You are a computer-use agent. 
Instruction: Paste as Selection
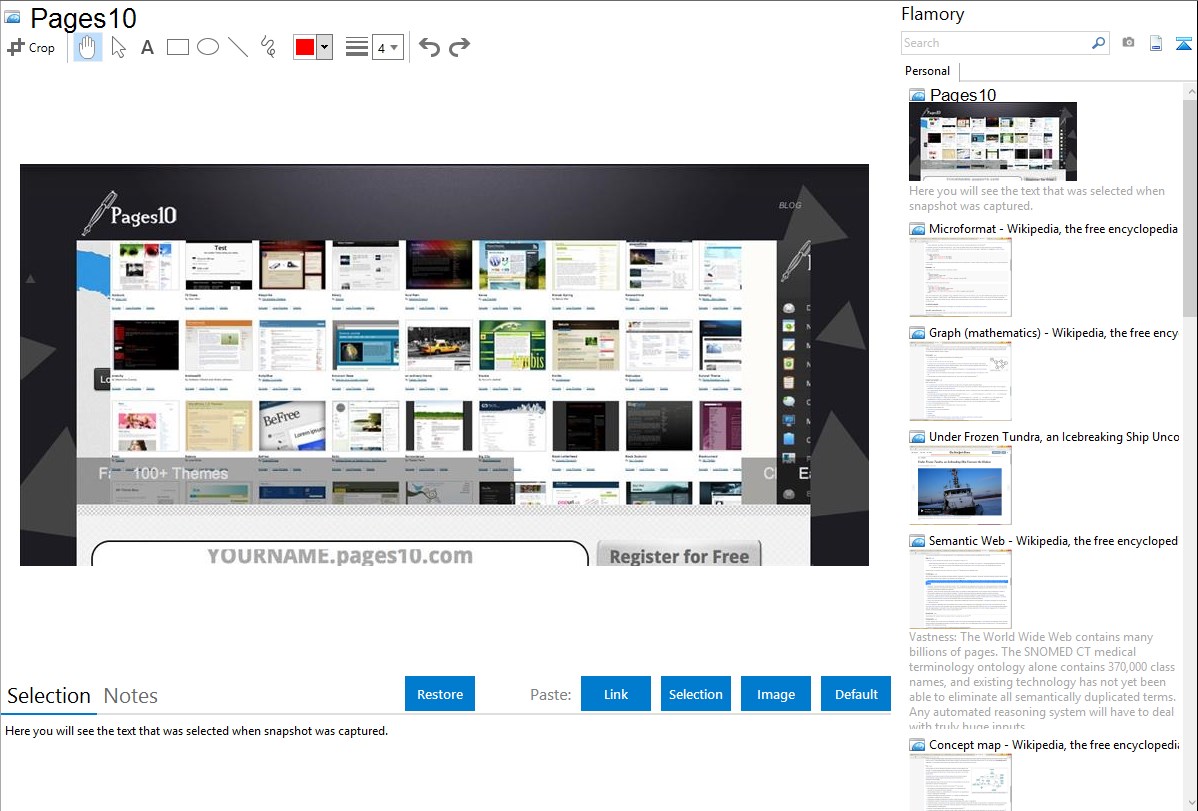point(695,694)
